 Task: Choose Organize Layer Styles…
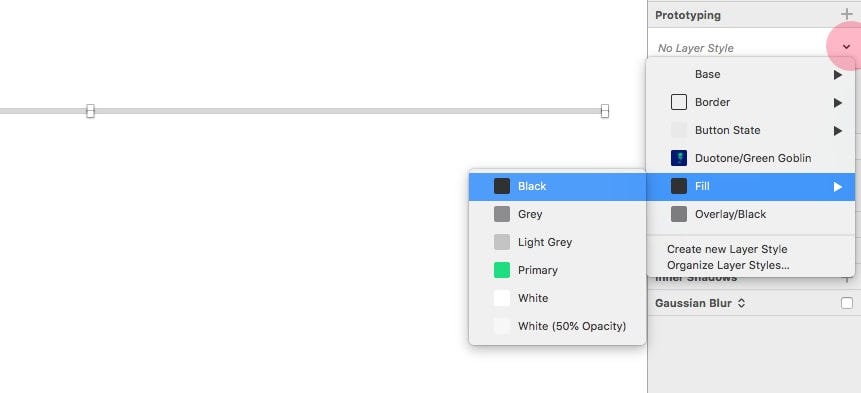coord(728,266)
